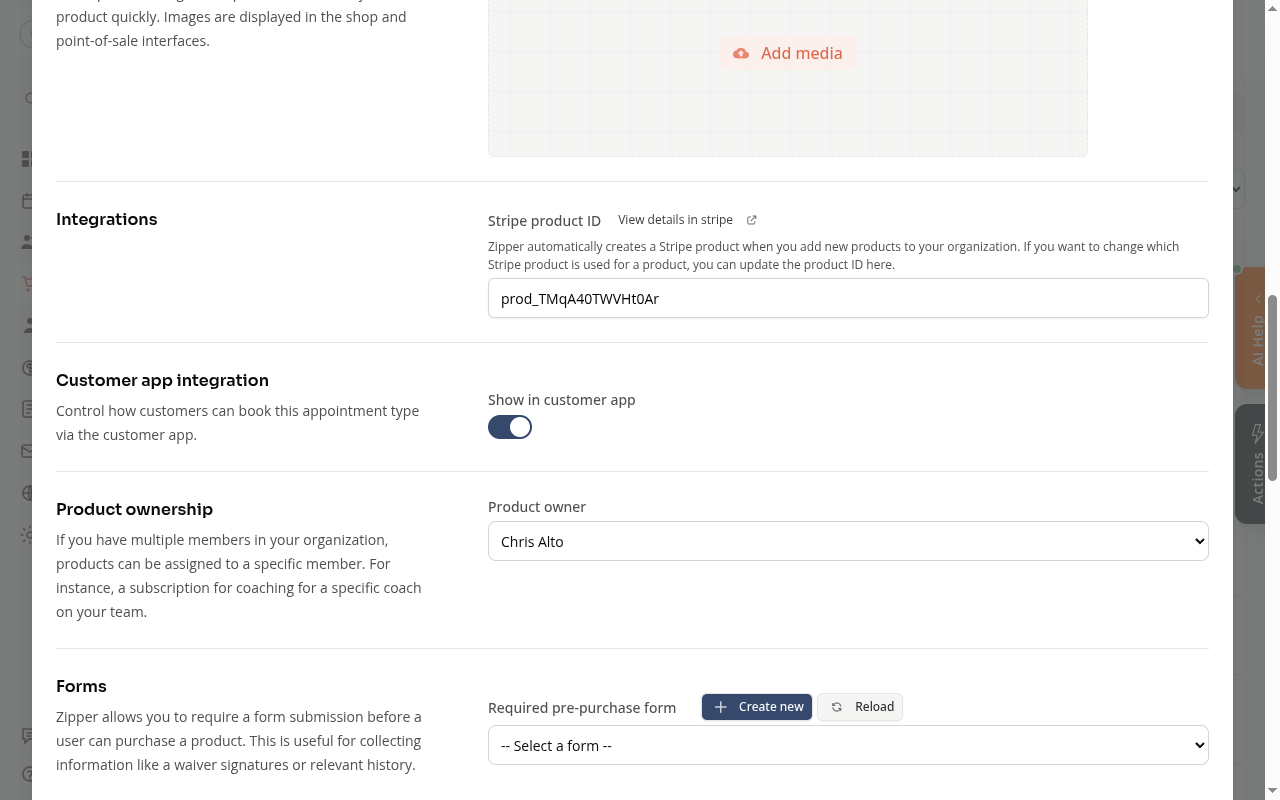Click the Actions side tab label
The image size is (1280, 800).
pyautogui.click(x=1258, y=477)
